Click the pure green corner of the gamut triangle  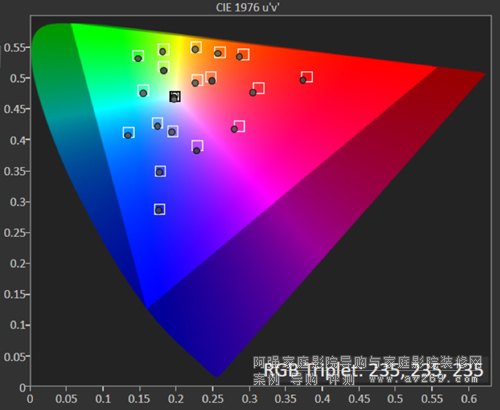pyautogui.click(x=71, y=24)
